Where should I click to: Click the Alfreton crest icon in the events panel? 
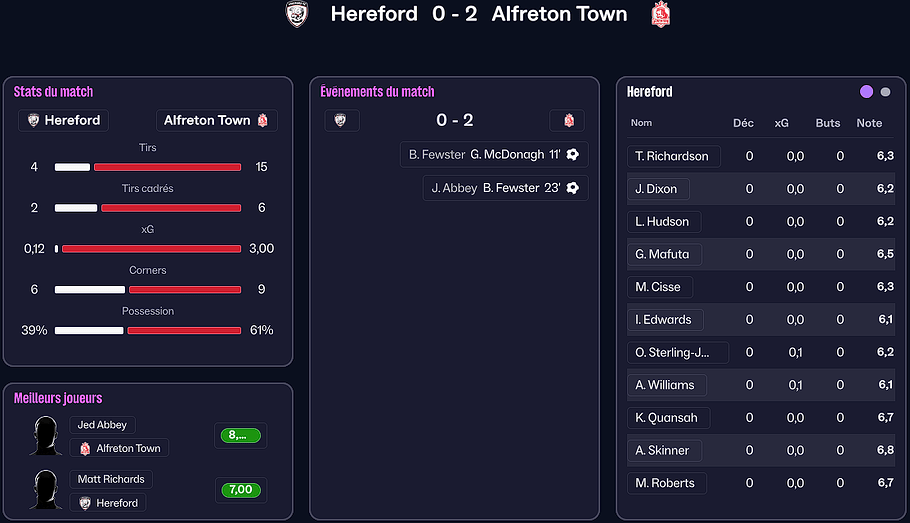click(x=568, y=120)
